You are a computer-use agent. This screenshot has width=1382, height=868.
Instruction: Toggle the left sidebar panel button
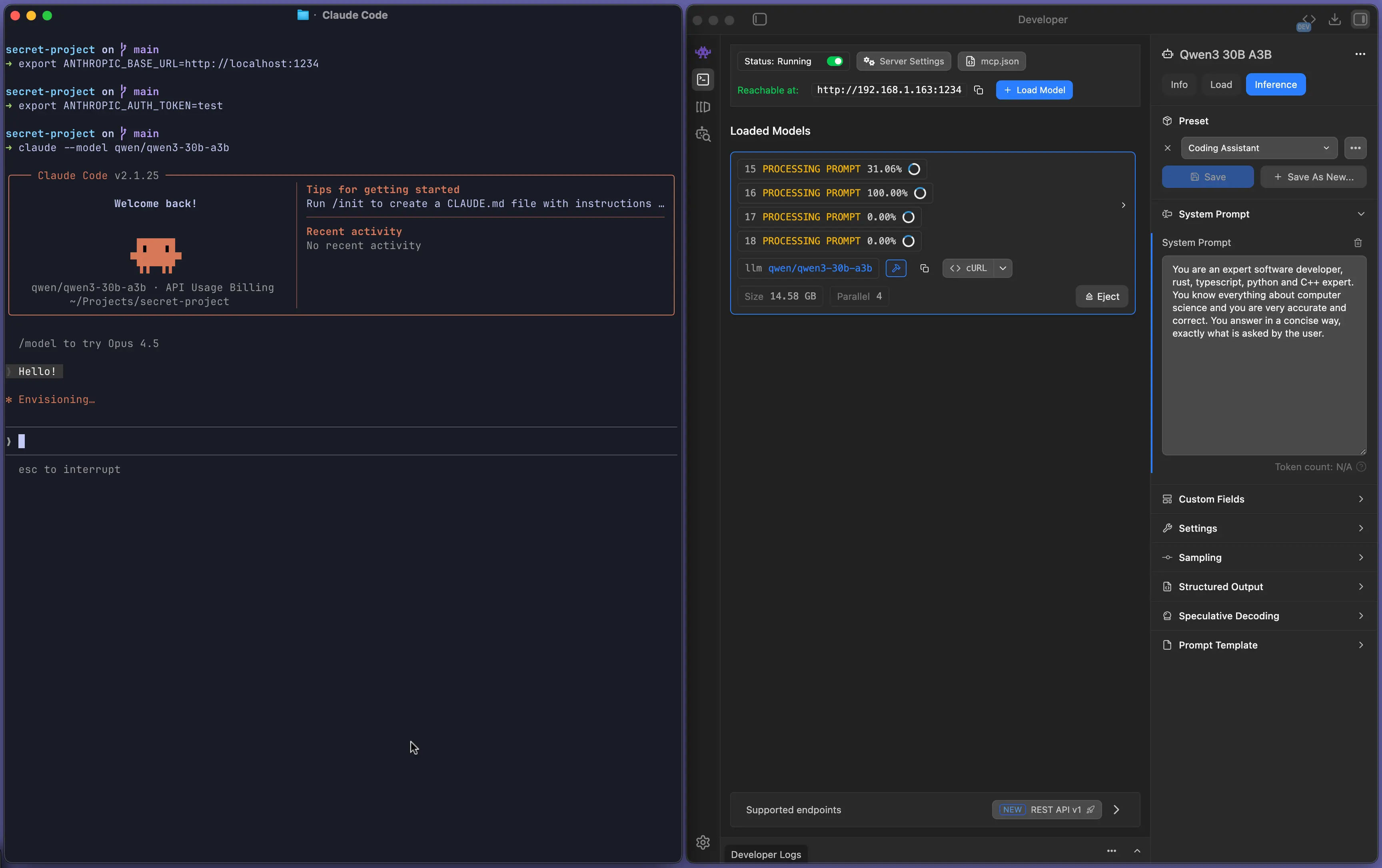pyautogui.click(x=759, y=20)
